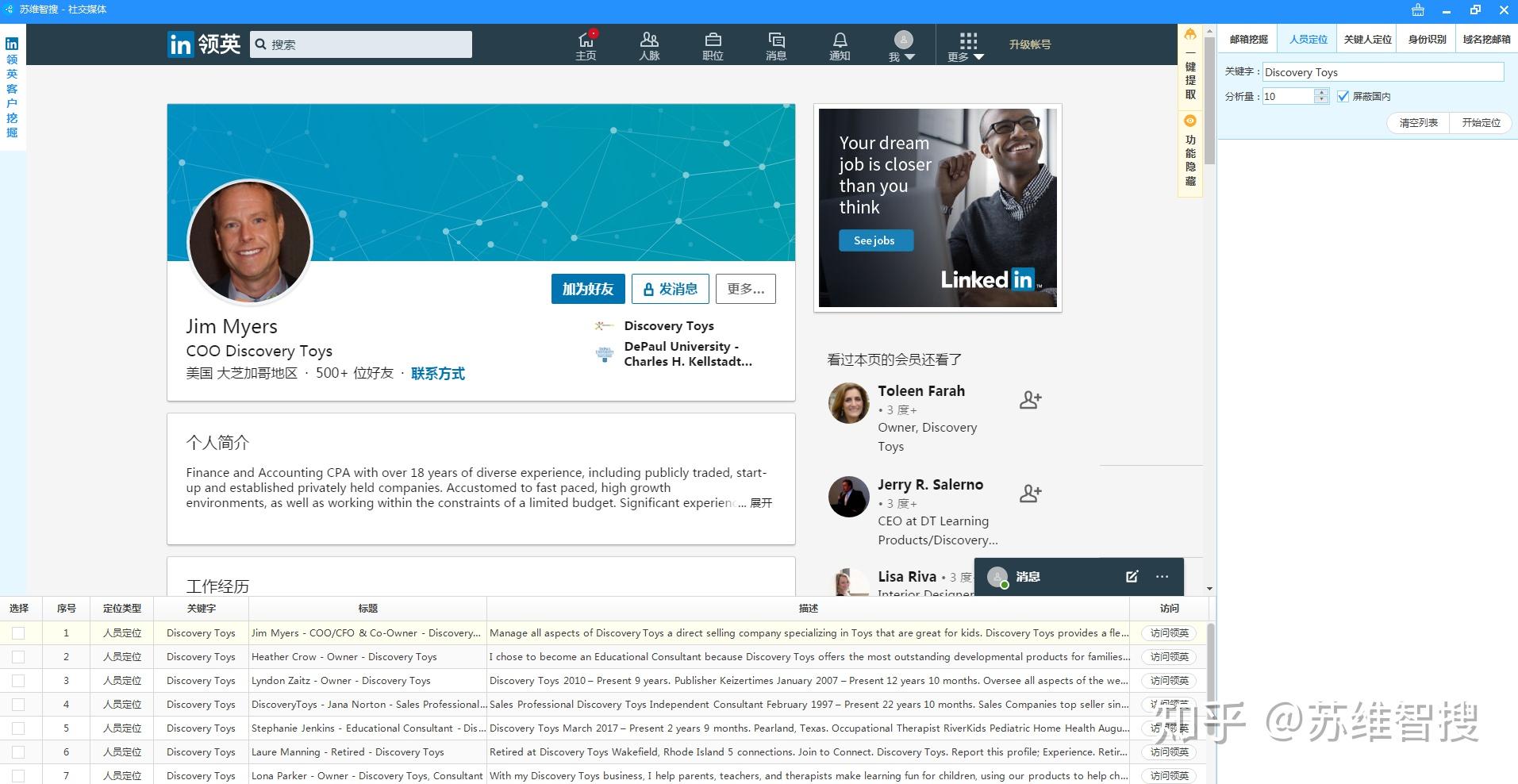Image resolution: width=1518 pixels, height=784 pixels.
Task: Click the 开始定位 button
Action: [x=1481, y=123]
